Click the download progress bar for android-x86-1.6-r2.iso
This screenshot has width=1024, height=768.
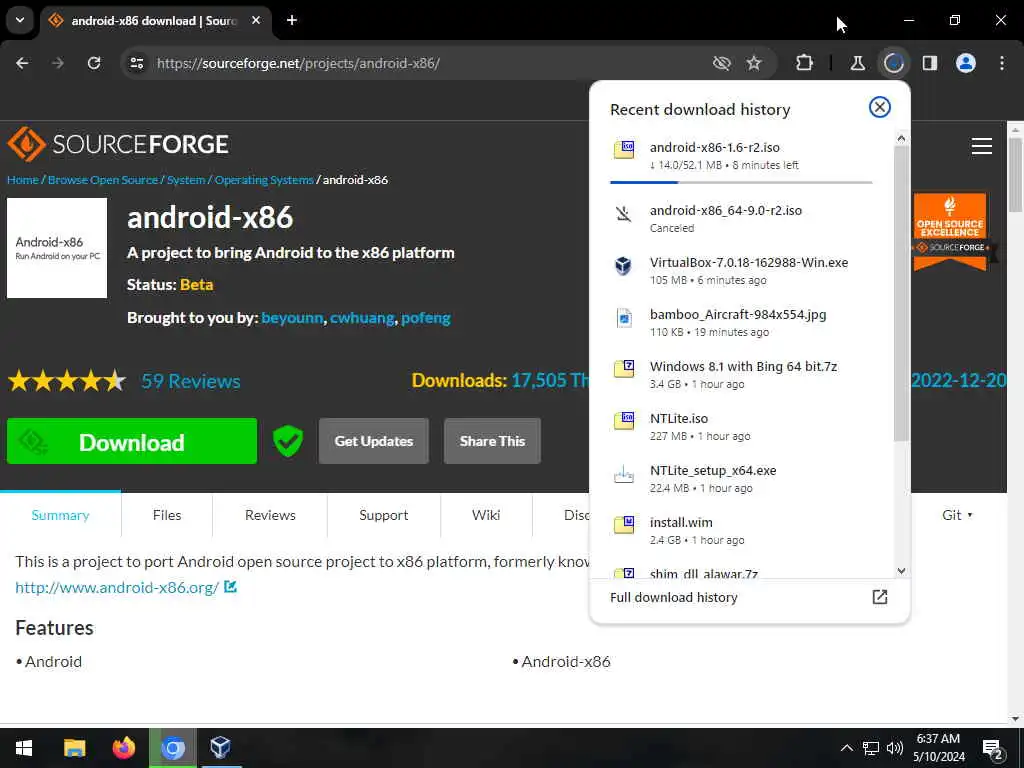[x=741, y=182]
